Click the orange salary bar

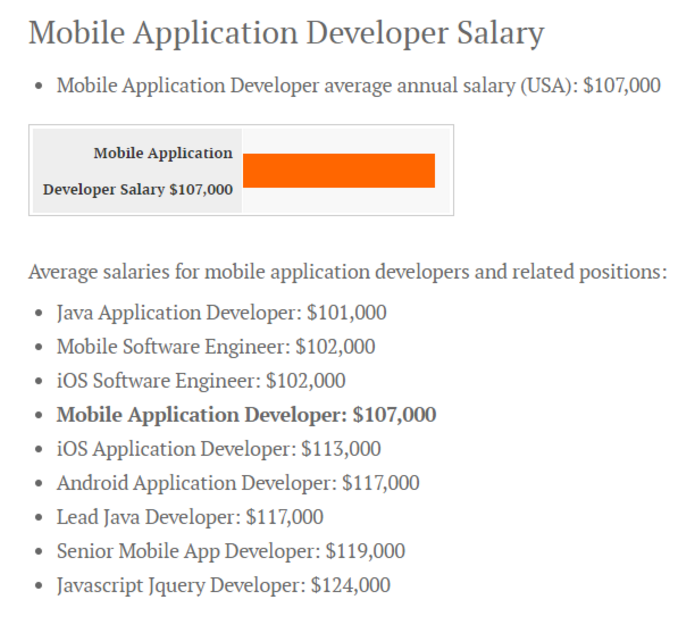pyautogui.click(x=339, y=170)
